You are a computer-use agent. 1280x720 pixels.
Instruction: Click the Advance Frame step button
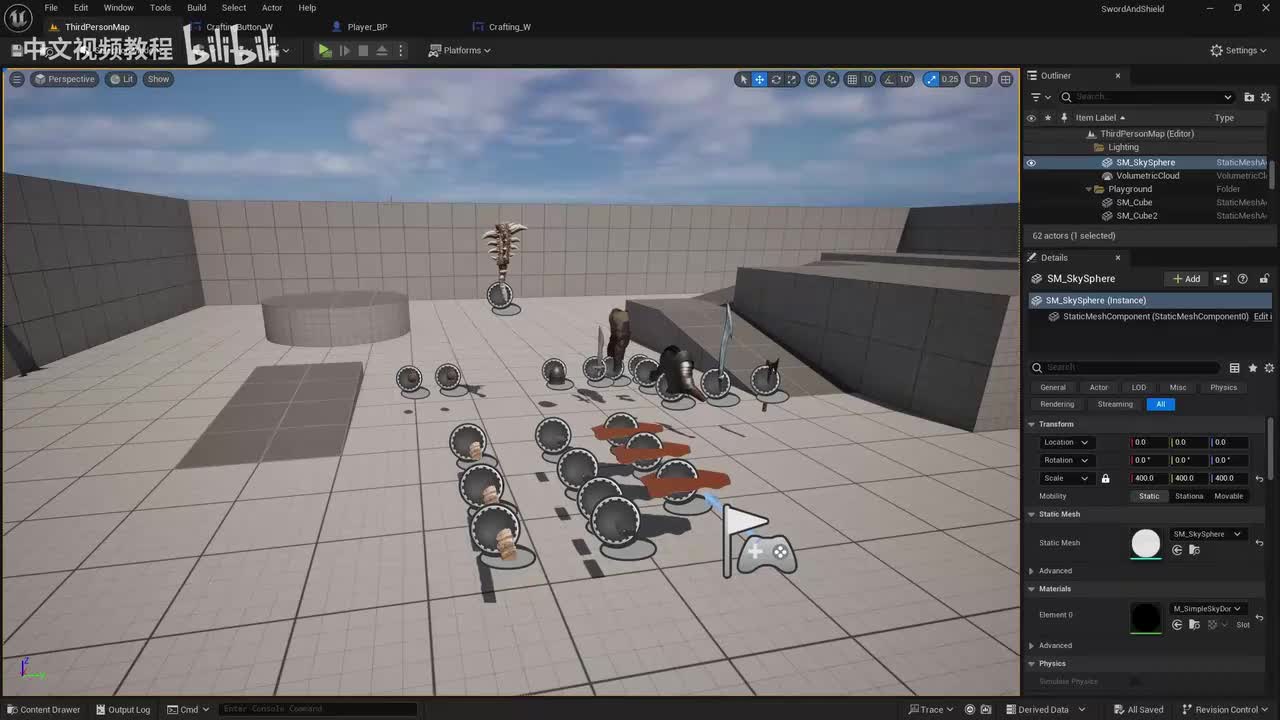point(345,50)
